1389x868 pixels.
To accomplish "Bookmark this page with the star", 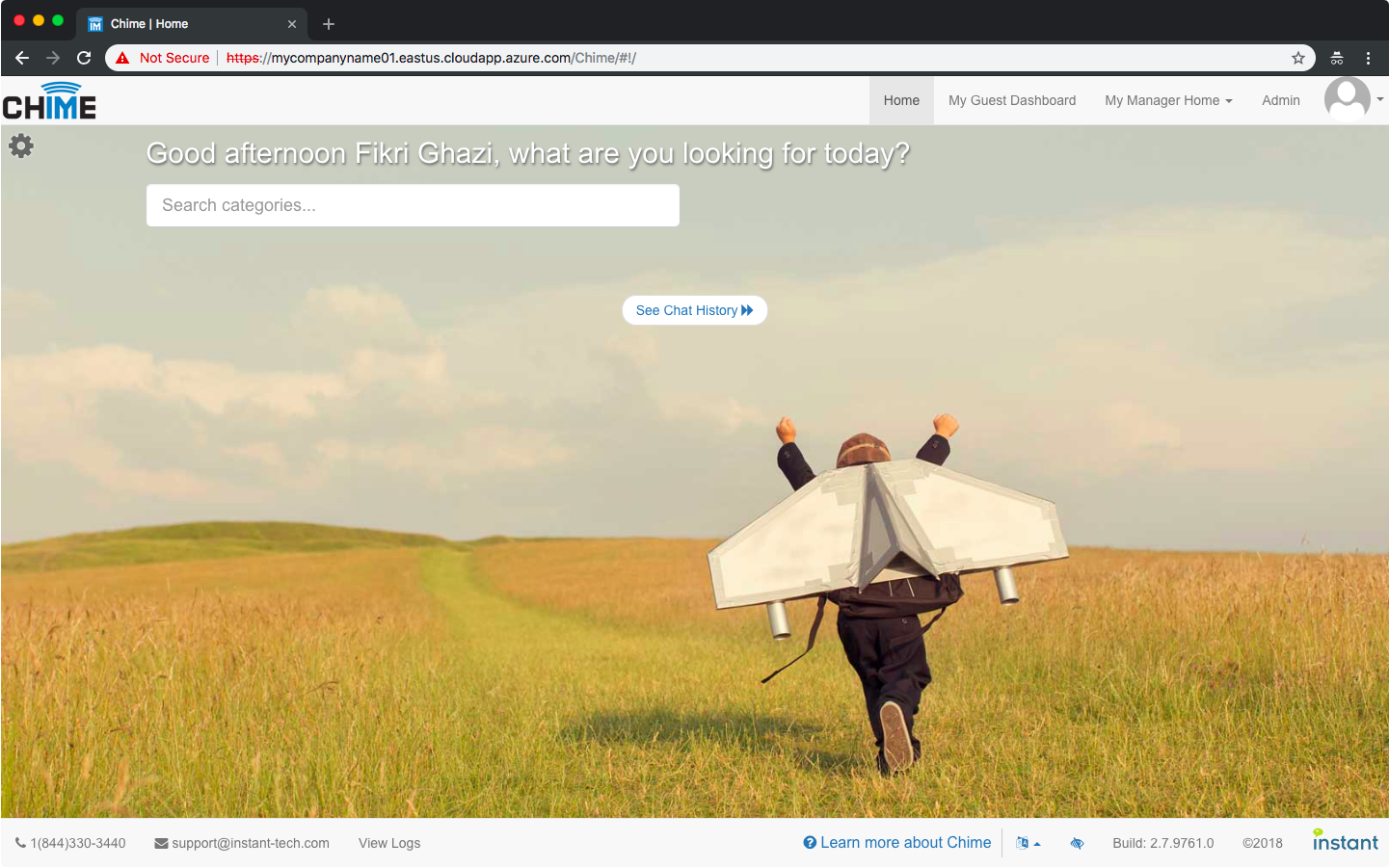I will pyautogui.click(x=1298, y=58).
